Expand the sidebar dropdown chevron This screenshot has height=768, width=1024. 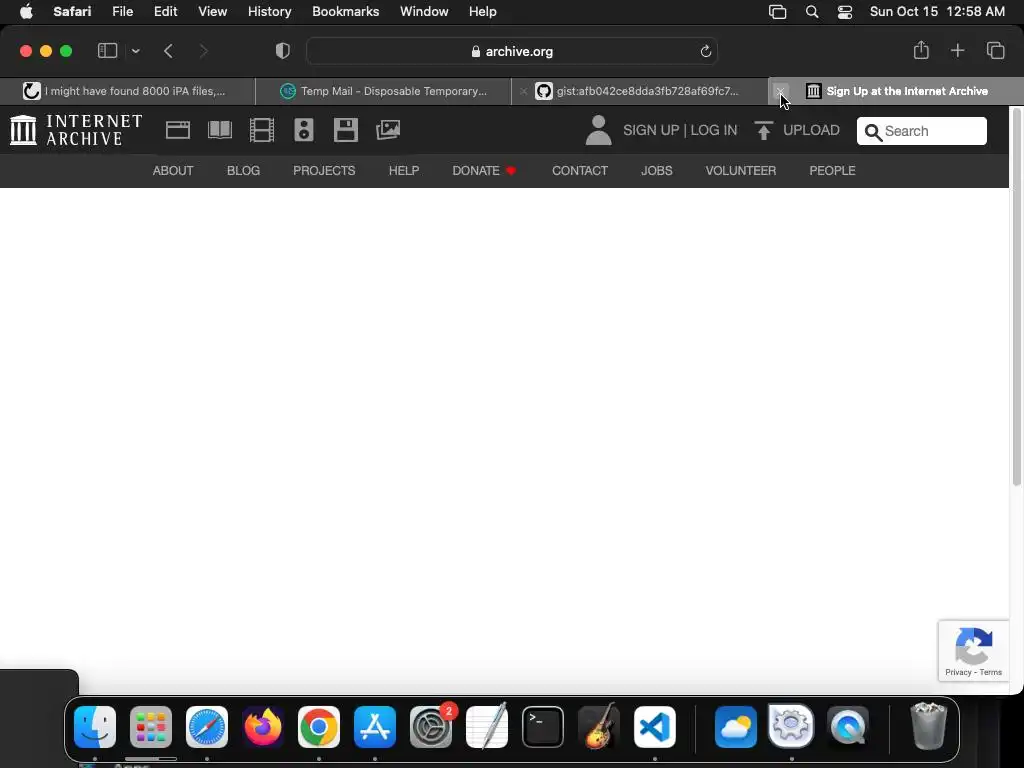(x=135, y=51)
